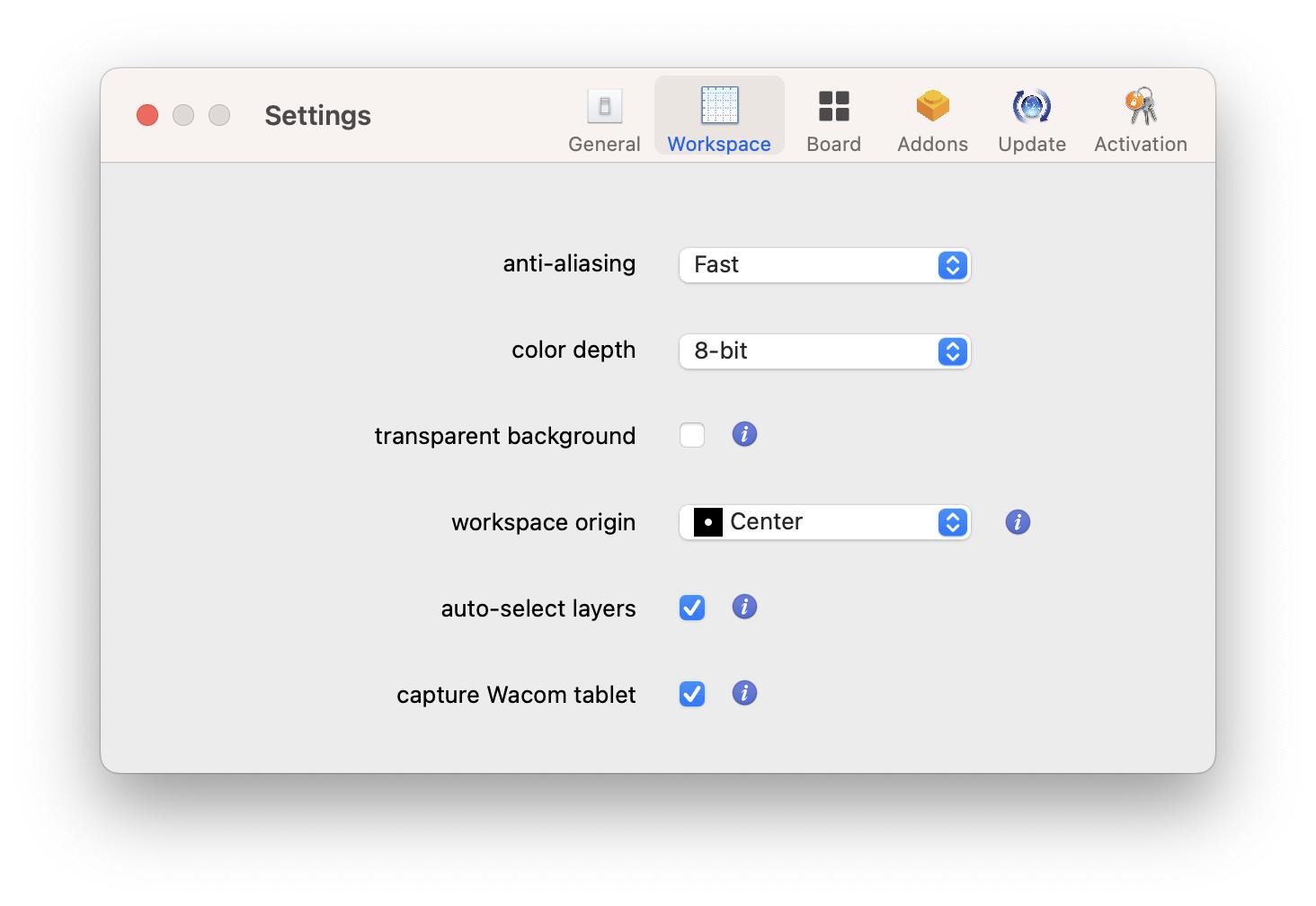Go to the Update globe icon
The width and height of the screenshot is (1316, 906).
pyautogui.click(x=1031, y=119)
